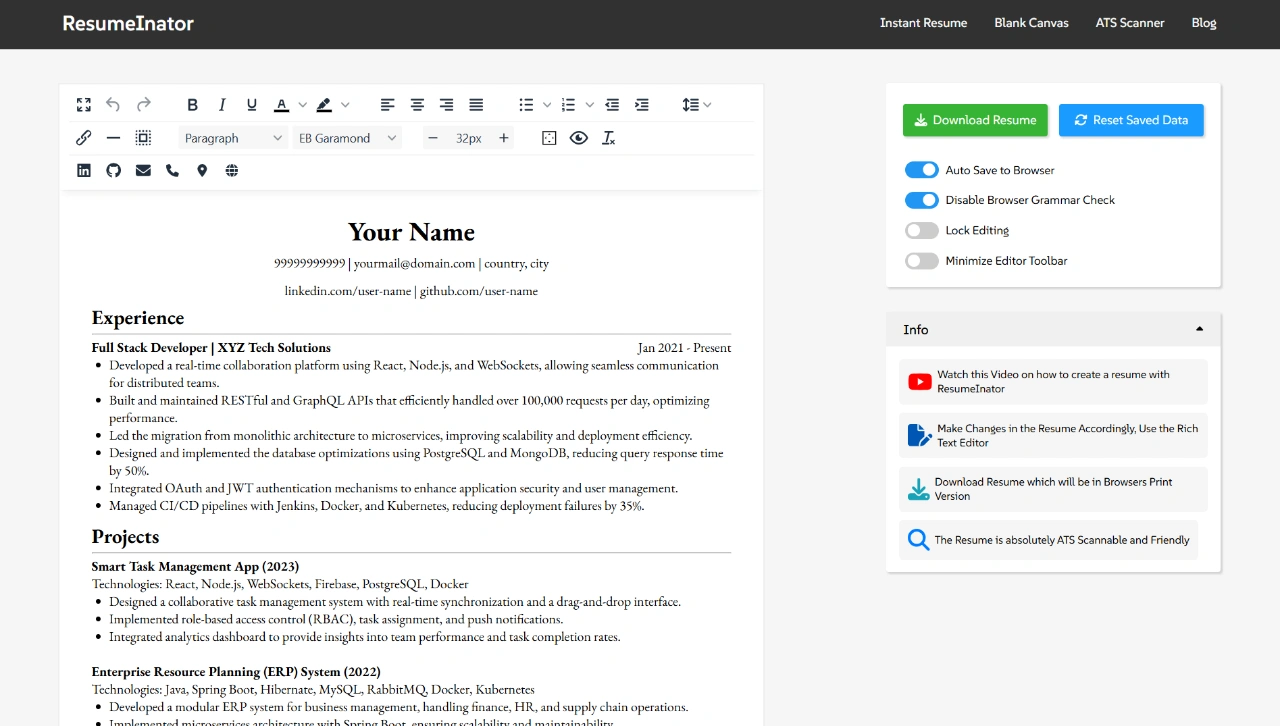Viewport: 1280px width, 726px height.
Task: Turn off Auto Save to Browser
Action: [922, 170]
